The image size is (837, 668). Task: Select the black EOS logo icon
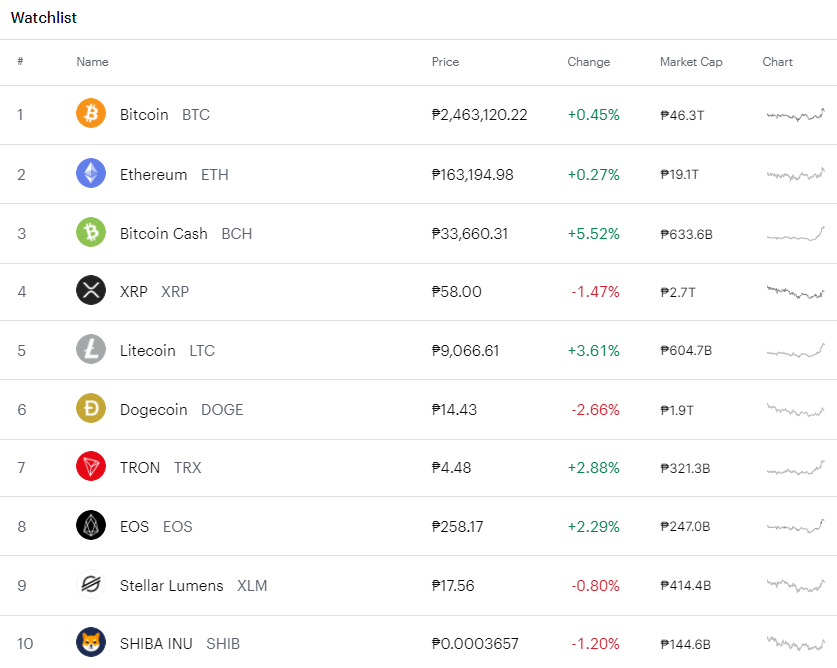coord(91,525)
